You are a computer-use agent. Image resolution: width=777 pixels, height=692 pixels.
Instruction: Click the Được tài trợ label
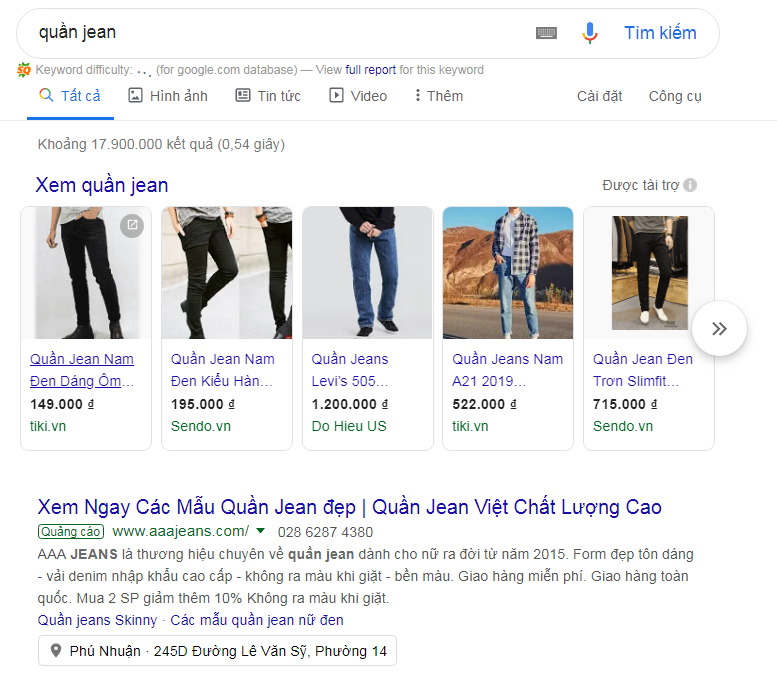click(640, 185)
